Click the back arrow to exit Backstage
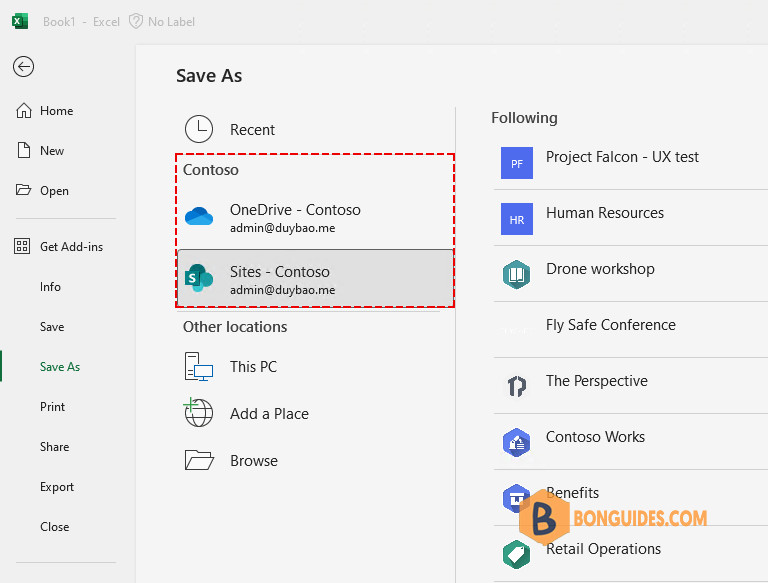The height and width of the screenshot is (583, 768). (24, 67)
